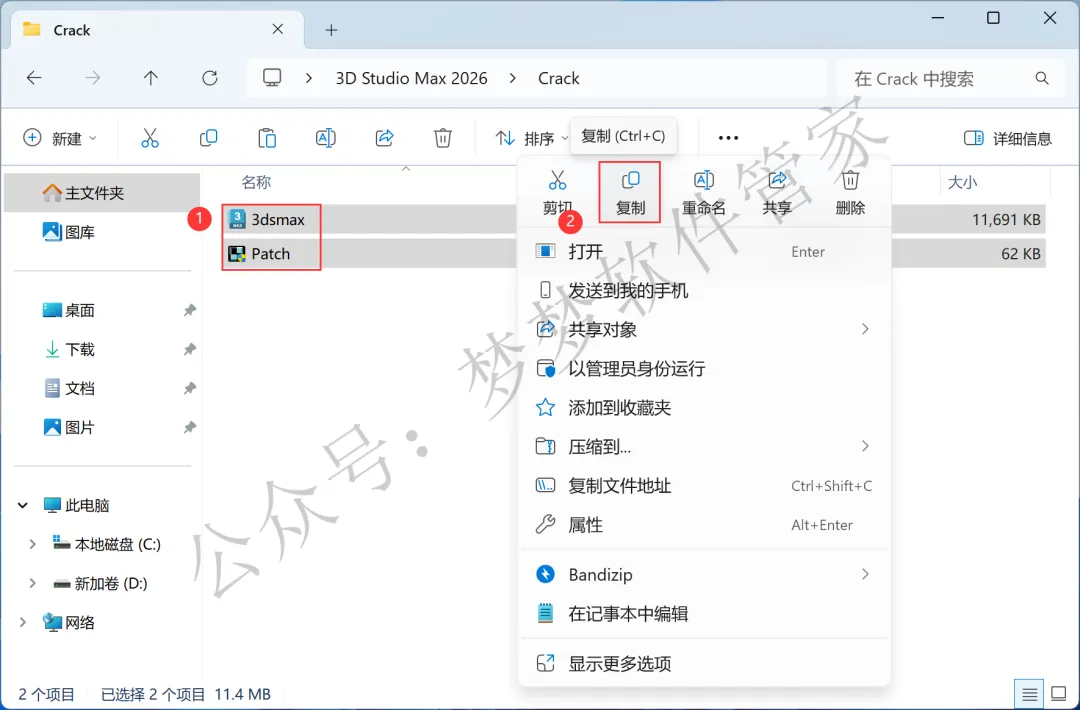The image size is (1080, 710).
Task: Click the This PC monitor icon in address bar
Action: [x=272, y=78]
